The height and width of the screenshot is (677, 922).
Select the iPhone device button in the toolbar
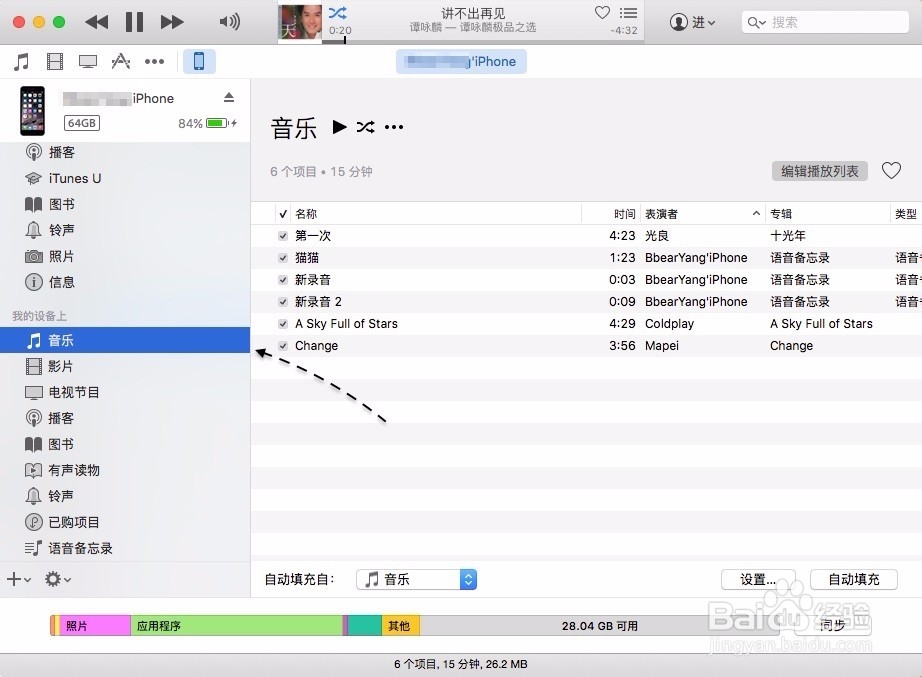click(199, 61)
